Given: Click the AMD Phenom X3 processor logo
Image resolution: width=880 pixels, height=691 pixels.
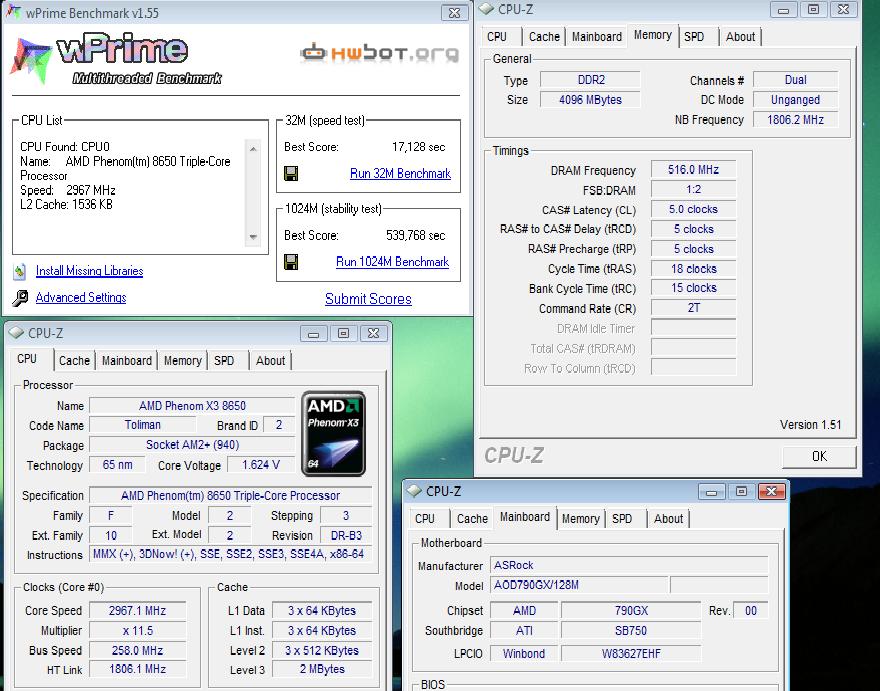Looking at the screenshot, I should pyautogui.click(x=333, y=434).
